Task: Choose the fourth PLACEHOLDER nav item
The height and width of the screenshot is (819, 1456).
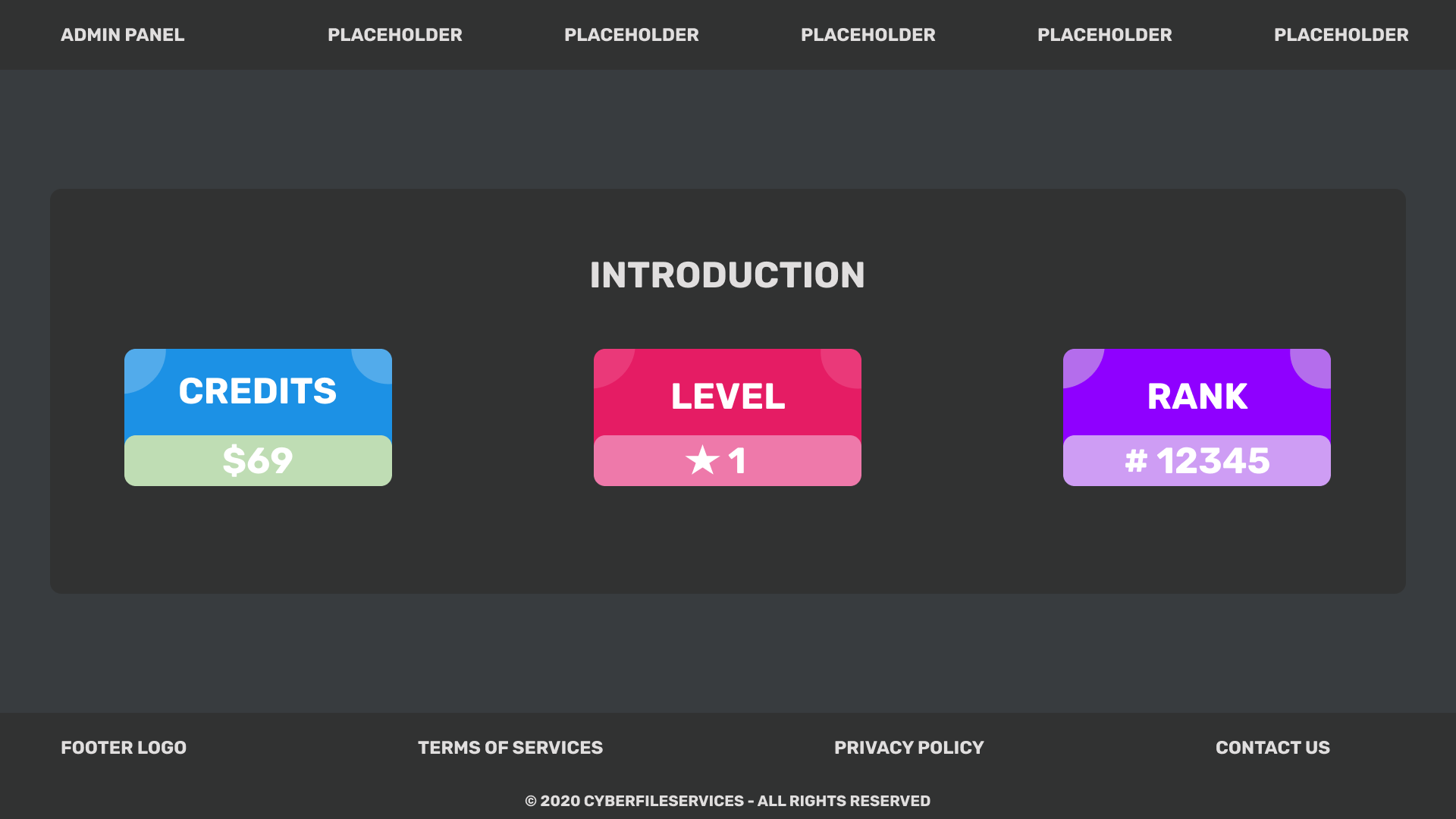Action: tap(1104, 35)
